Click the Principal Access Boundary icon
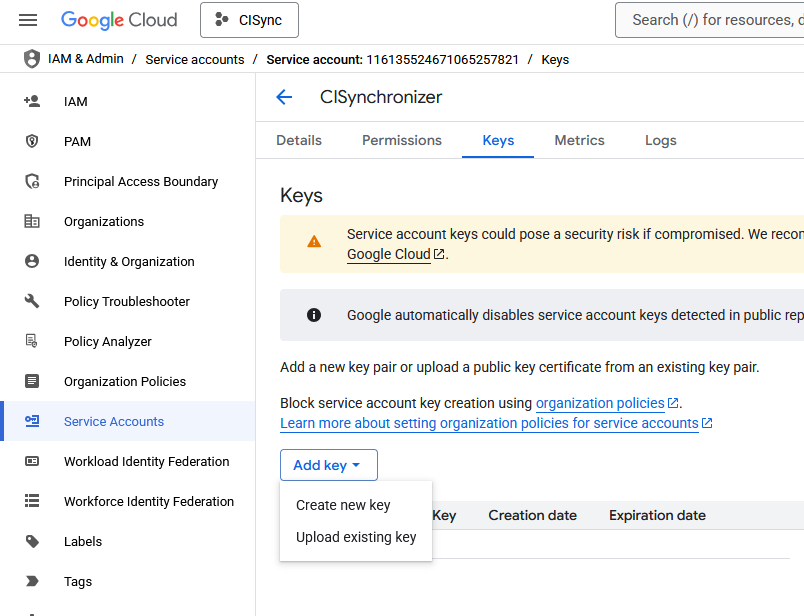This screenshot has height=616, width=804. (x=32, y=181)
